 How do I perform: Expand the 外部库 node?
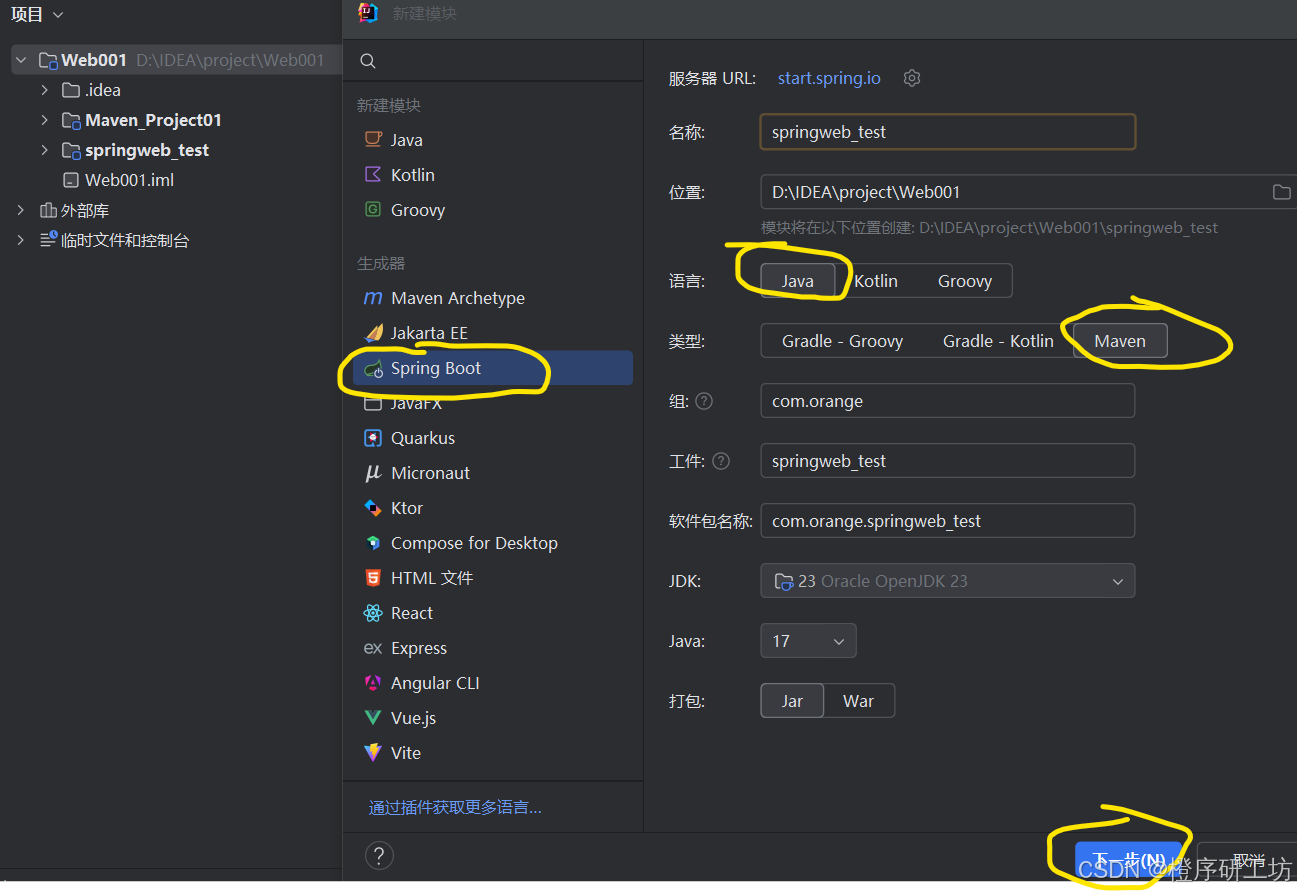point(21,210)
